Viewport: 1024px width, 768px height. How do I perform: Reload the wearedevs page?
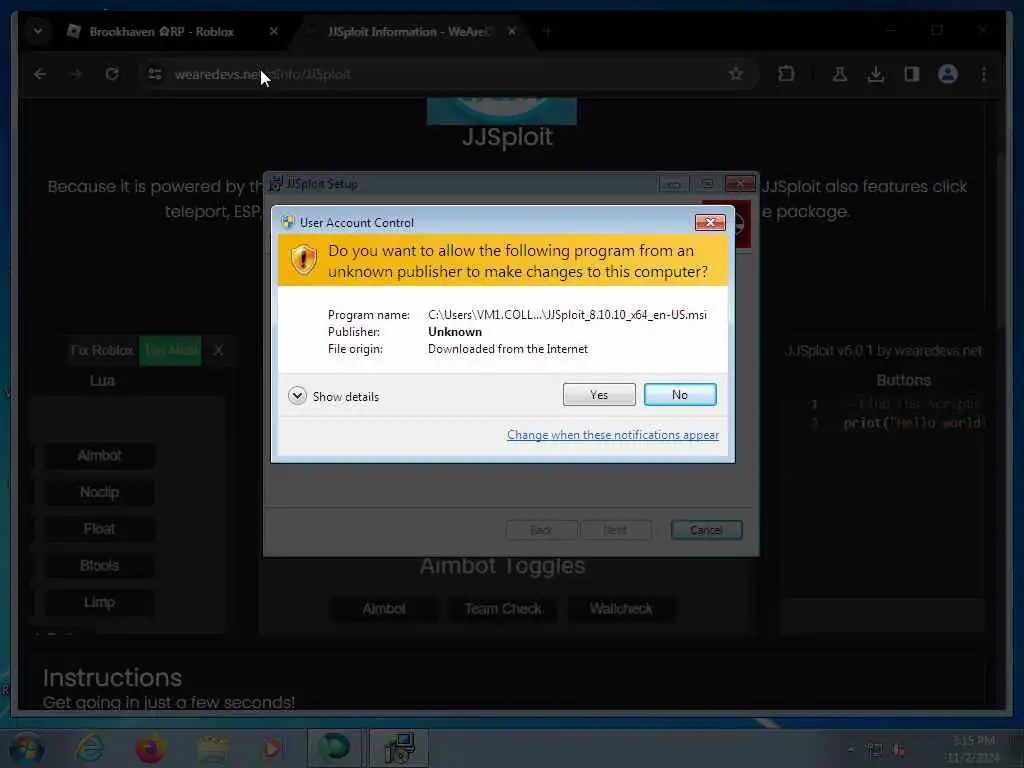(x=112, y=74)
